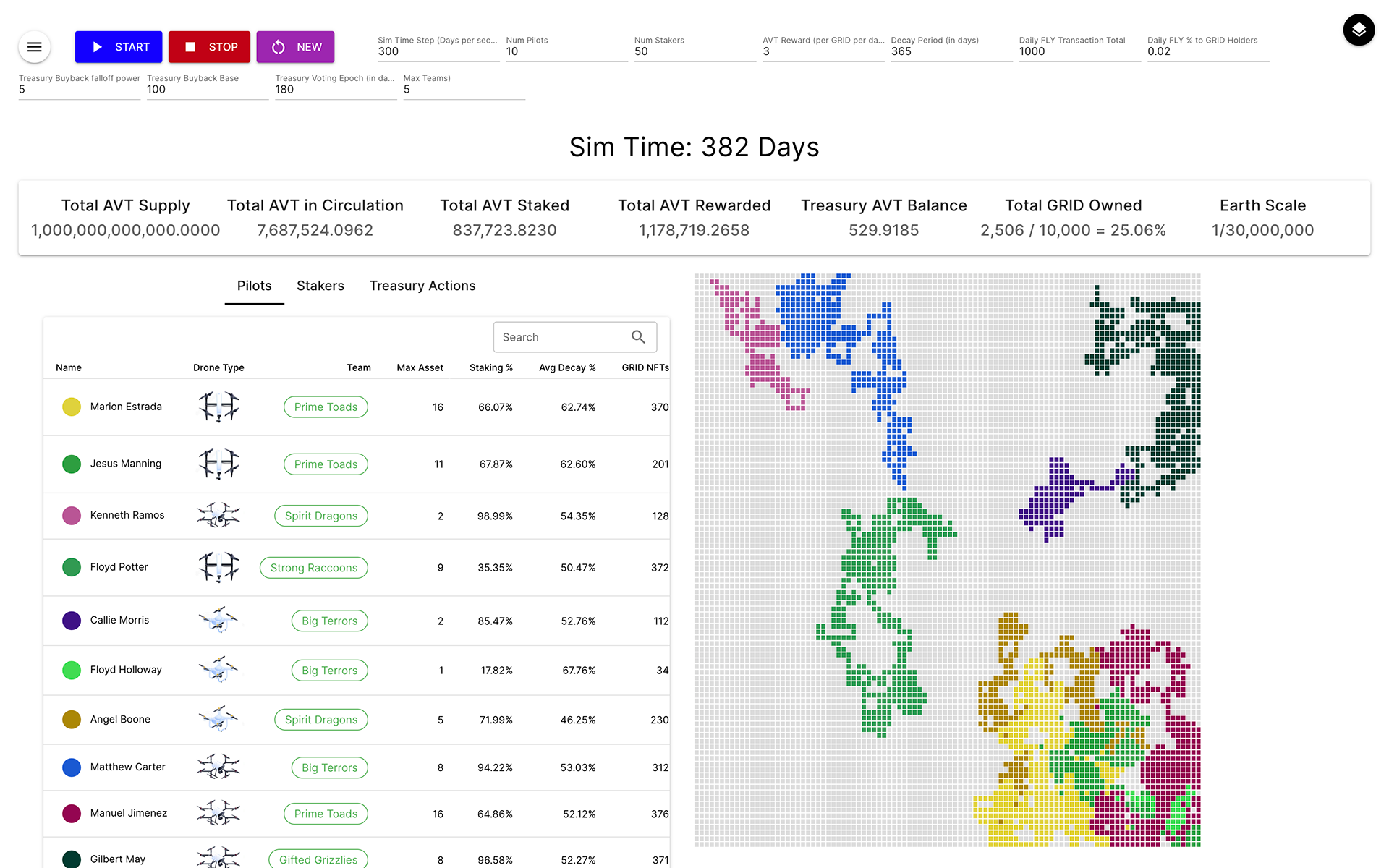Click Callie Morris's purple color dot
Image resolution: width=1389 pixels, height=868 pixels.
(x=72, y=621)
